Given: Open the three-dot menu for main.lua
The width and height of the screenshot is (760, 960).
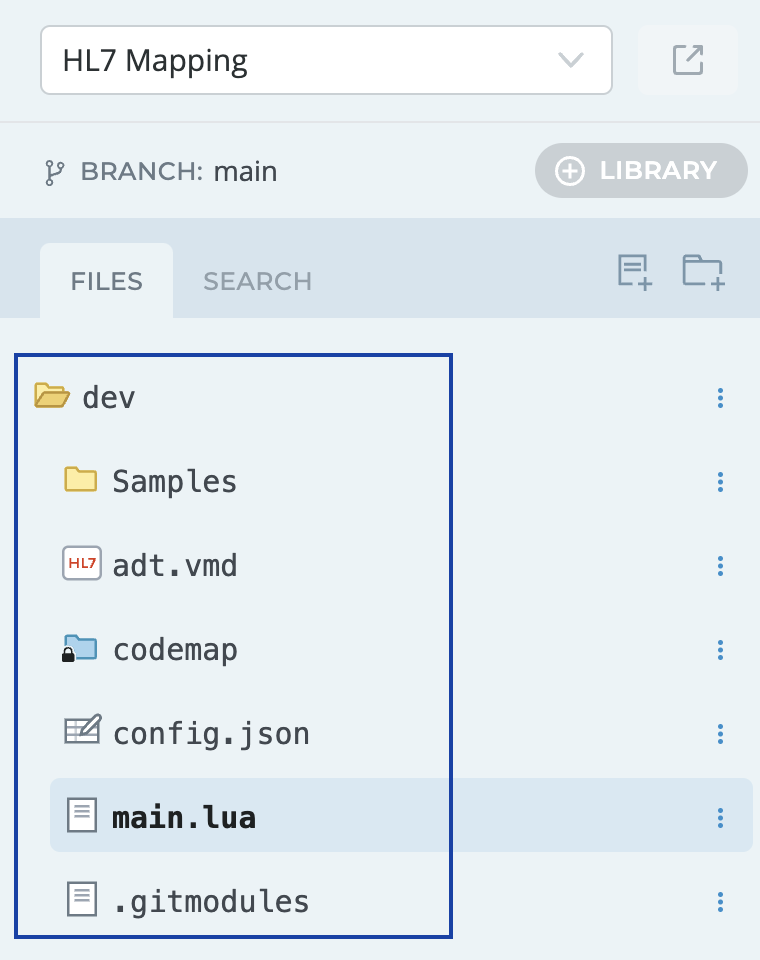Looking at the screenshot, I should pyautogui.click(x=720, y=818).
